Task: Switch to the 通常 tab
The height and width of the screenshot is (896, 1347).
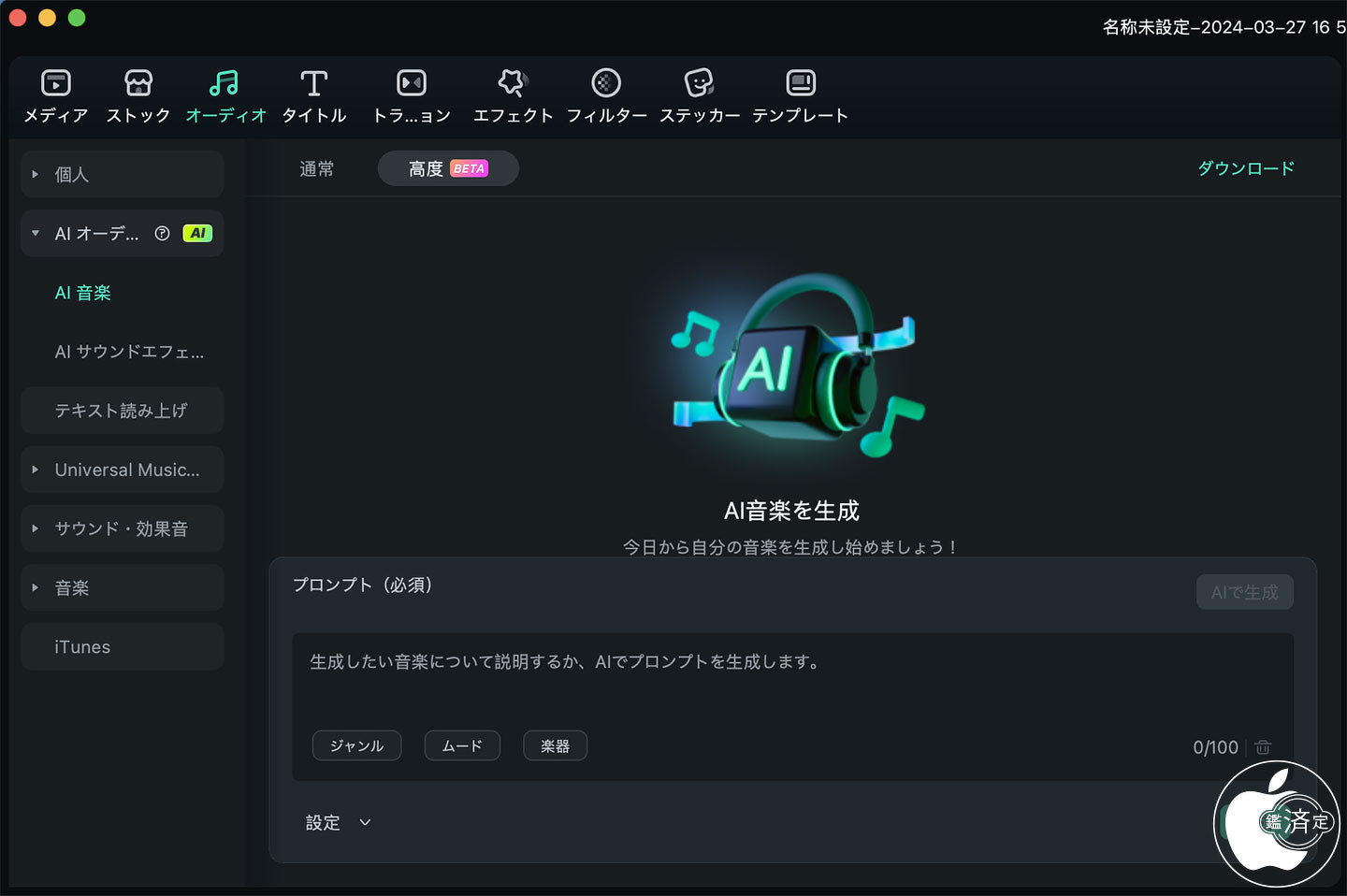Action: click(316, 169)
